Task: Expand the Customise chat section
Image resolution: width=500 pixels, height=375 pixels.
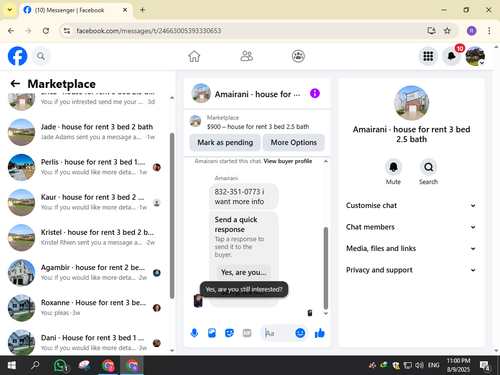Action: pyautogui.click(x=411, y=205)
